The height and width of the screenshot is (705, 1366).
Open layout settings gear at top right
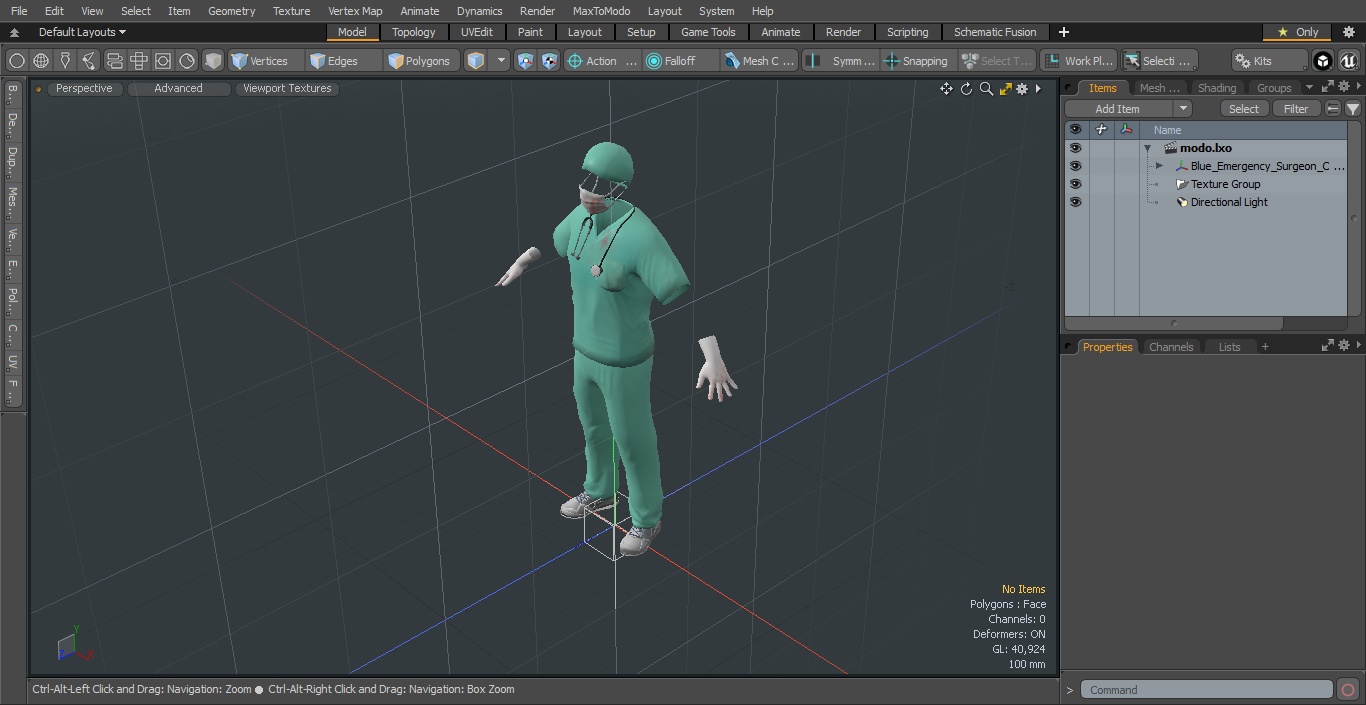(1349, 32)
